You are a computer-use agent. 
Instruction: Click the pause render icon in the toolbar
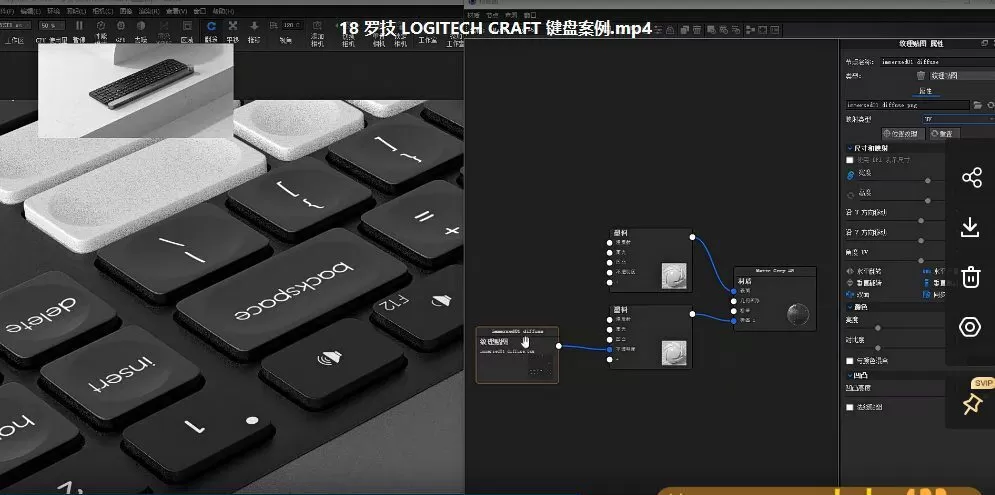click(79, 25)
